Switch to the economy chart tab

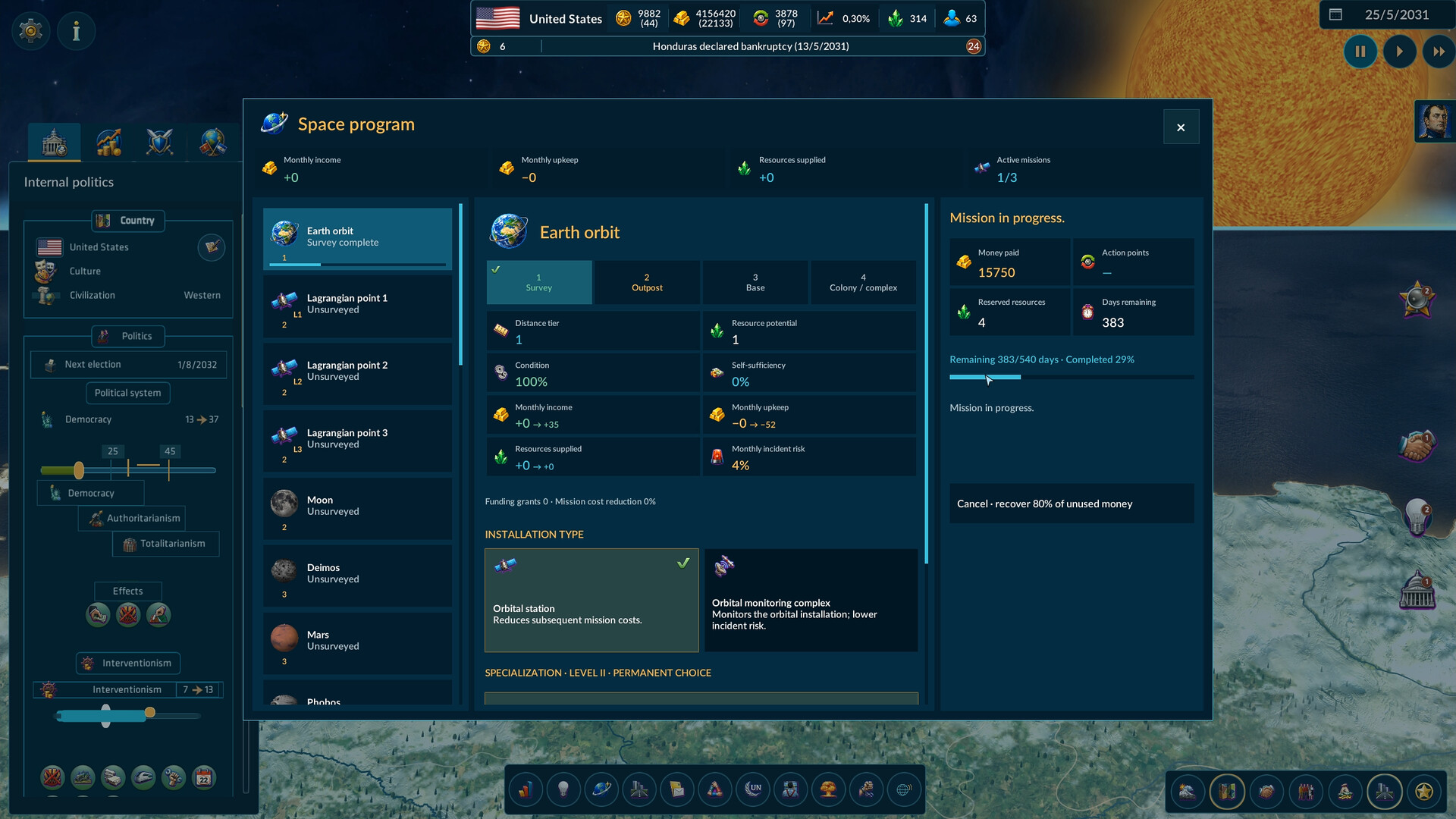coord(108,142)
